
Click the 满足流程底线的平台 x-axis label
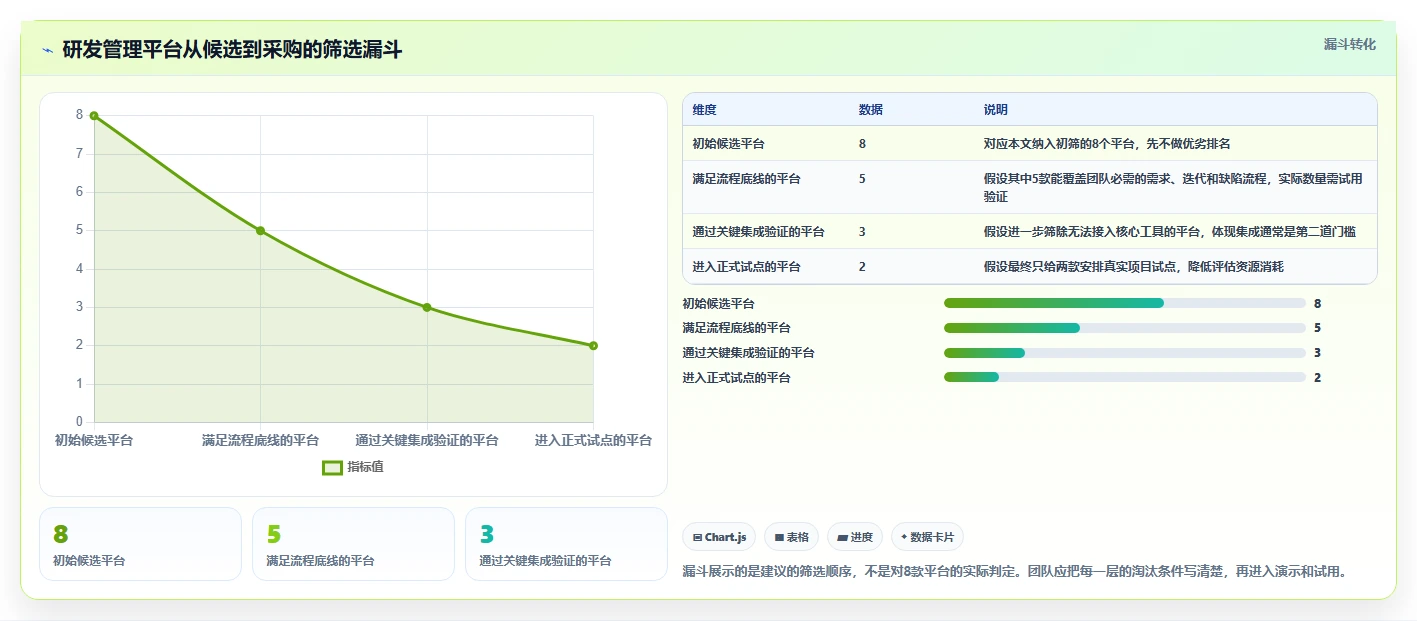pyautogui.click(x=260, y=440)
